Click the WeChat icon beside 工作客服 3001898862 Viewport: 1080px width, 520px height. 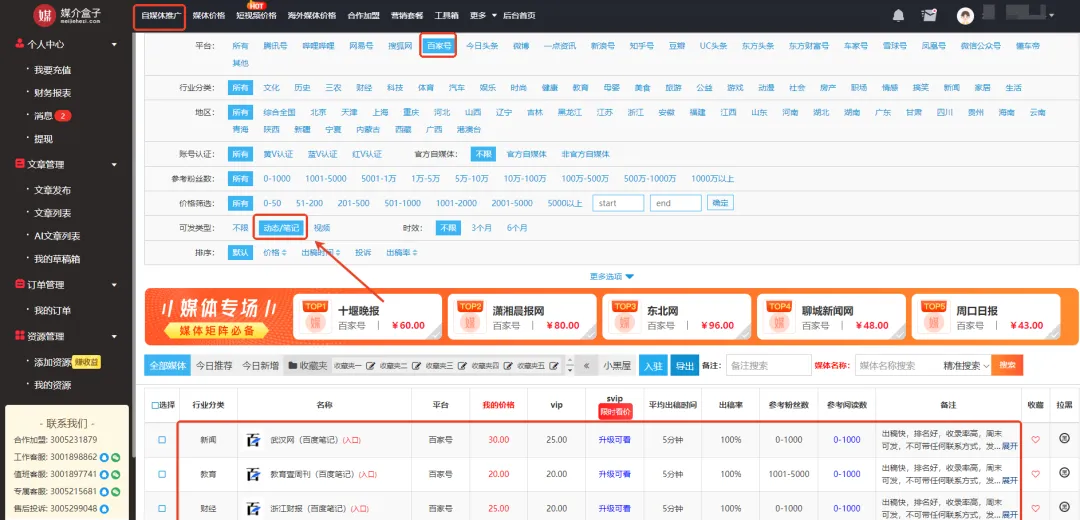(116, 457)
